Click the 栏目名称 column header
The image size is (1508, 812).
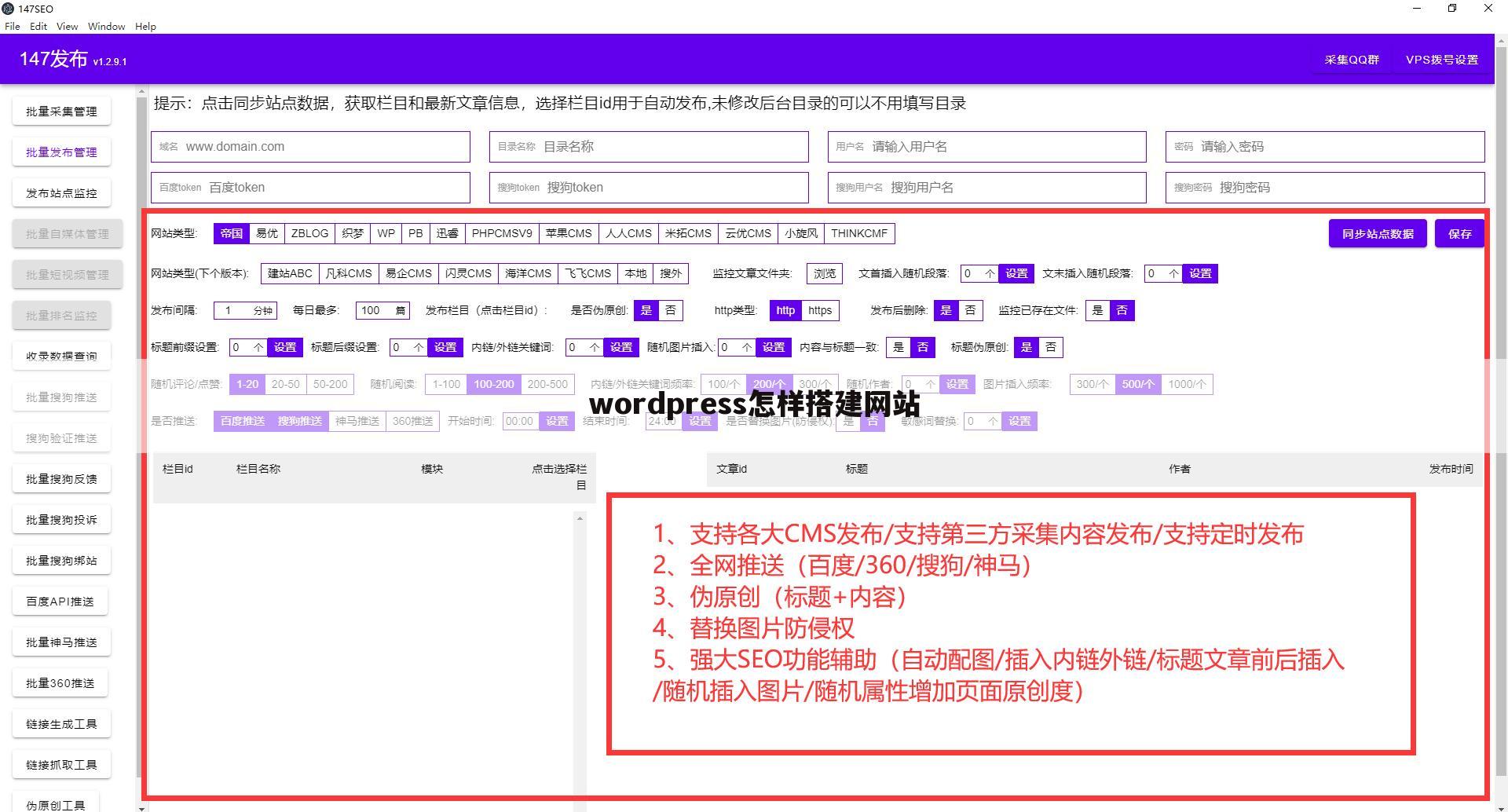258,469
